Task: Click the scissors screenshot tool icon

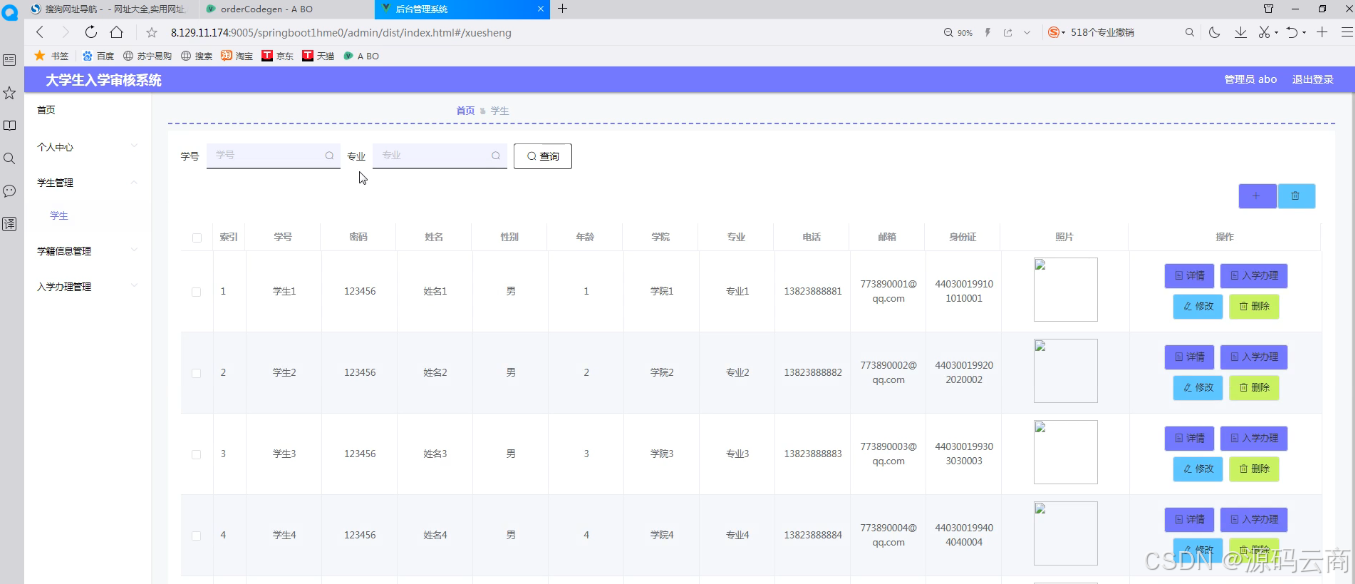Action: tap(1263, 32)
